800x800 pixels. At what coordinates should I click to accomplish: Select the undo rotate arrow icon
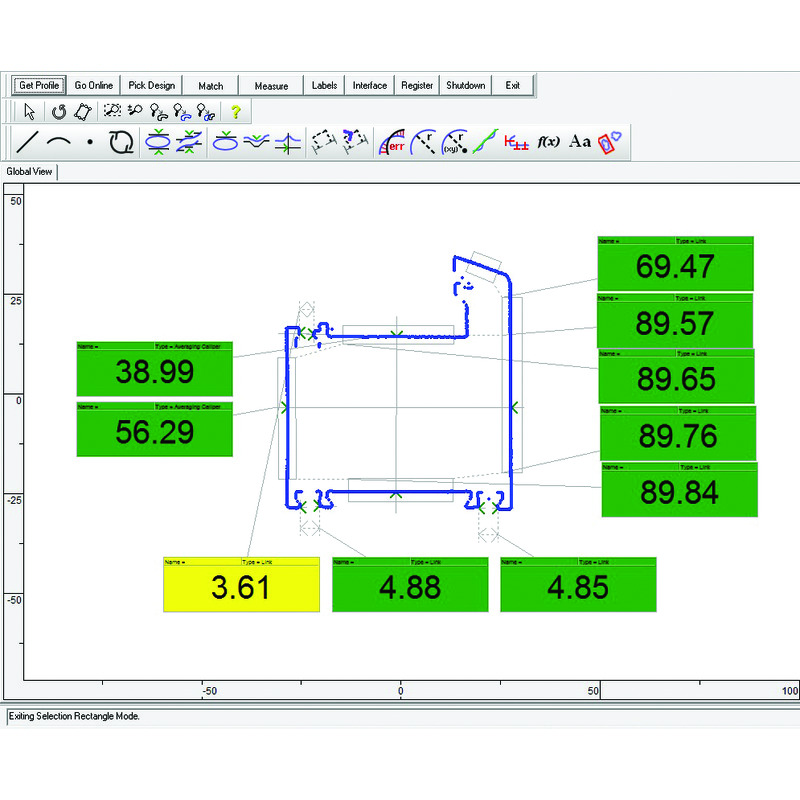[x=58, y=112]
